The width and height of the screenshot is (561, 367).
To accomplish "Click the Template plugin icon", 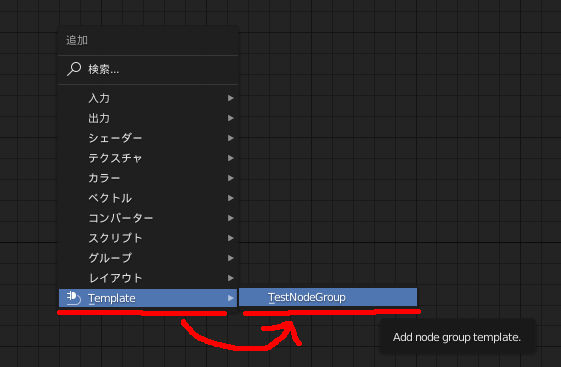I will click(x=74, y=298).
